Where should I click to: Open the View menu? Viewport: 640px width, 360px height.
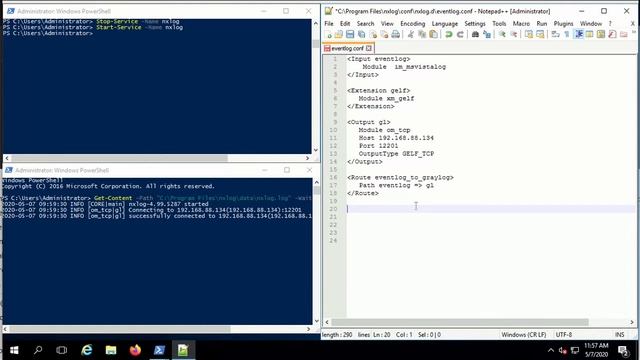point(387,24)
